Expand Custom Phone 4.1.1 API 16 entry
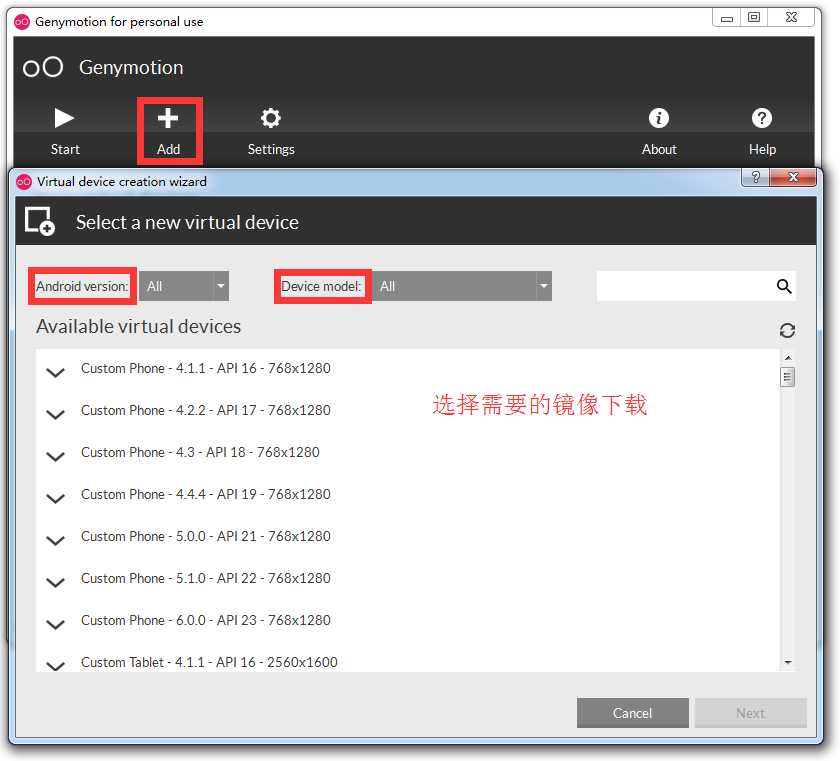 (x=55, y=372)
